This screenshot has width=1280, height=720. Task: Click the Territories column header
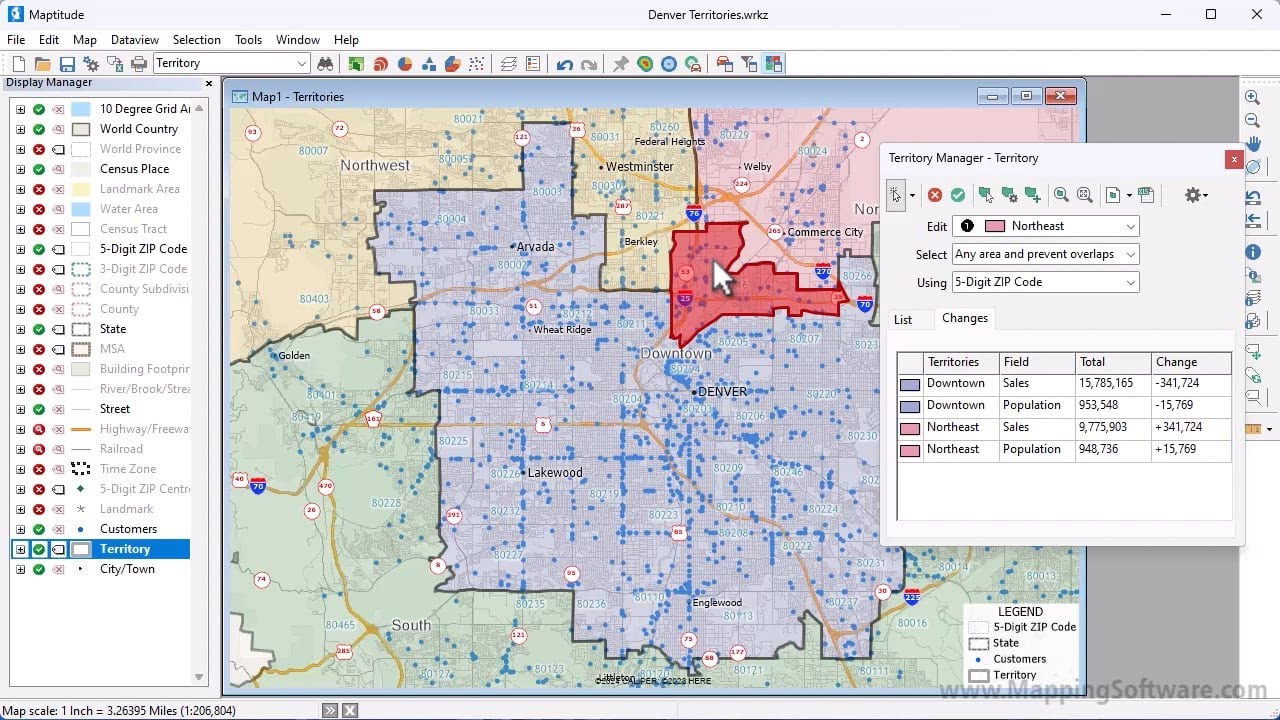960,362
